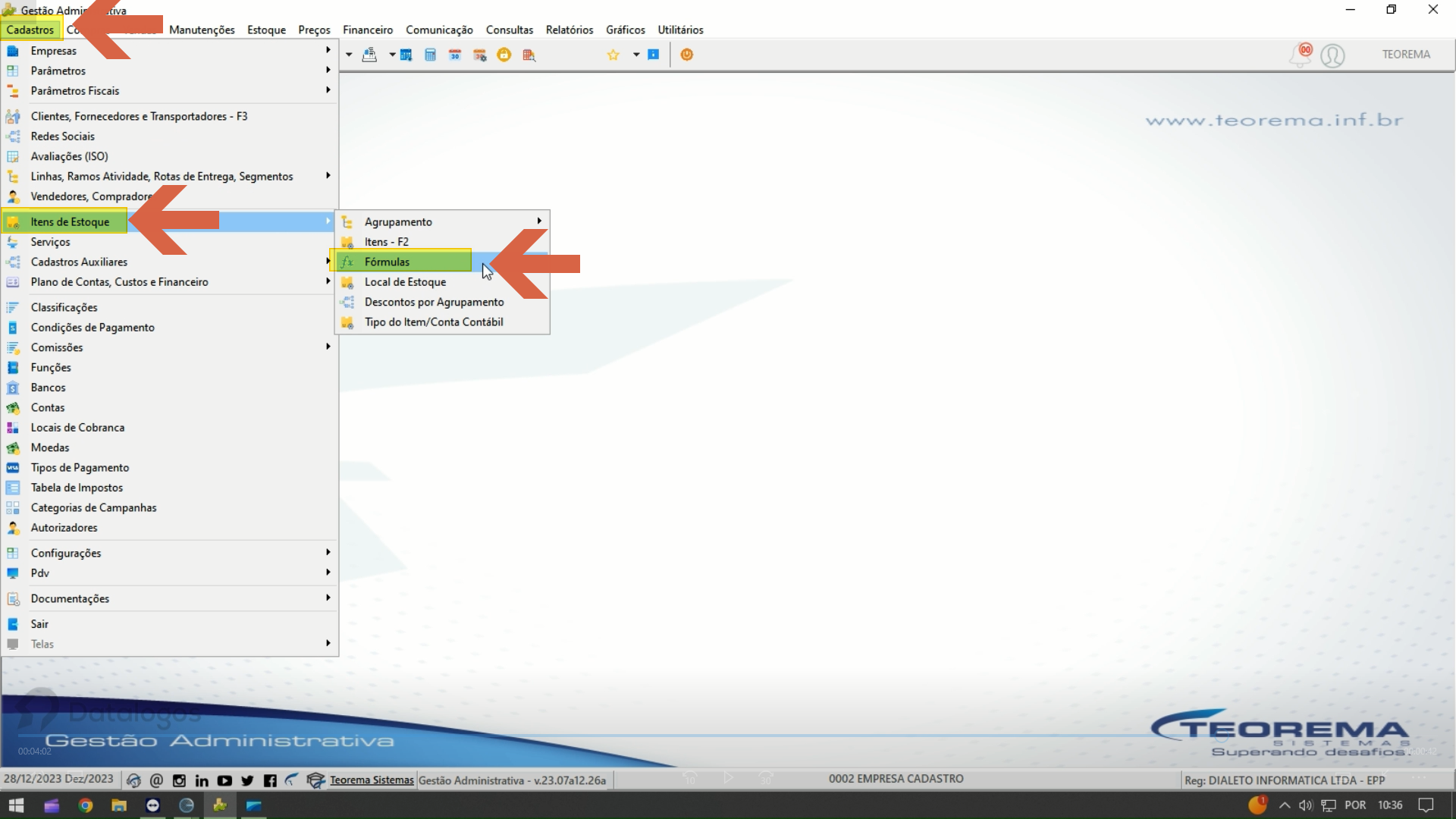Open the cash register toolbar icon
Viewport: 1456px width, 819px height.
[x=369, y=55]
